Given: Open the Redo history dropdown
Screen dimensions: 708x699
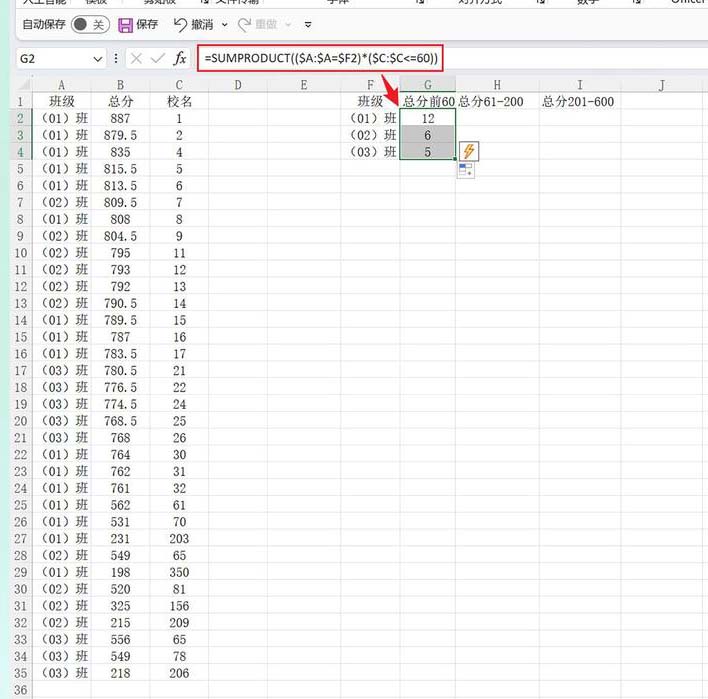Looking at the screenshot, I should pyautogui.click(x=289, y=25).
